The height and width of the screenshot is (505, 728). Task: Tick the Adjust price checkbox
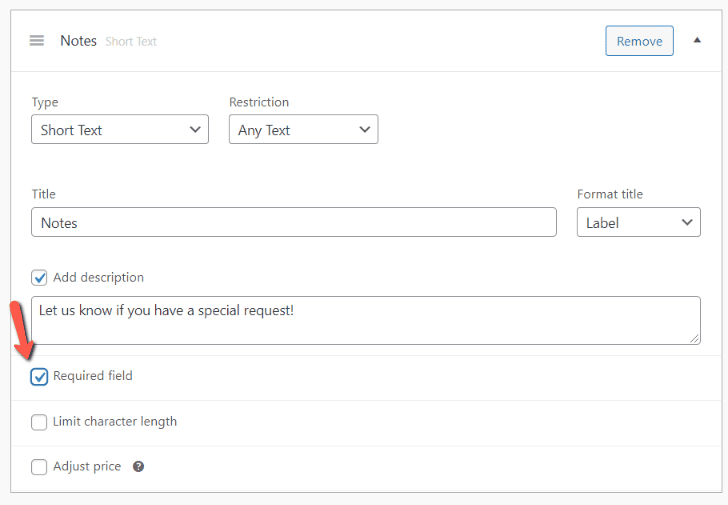click(39, 467)
